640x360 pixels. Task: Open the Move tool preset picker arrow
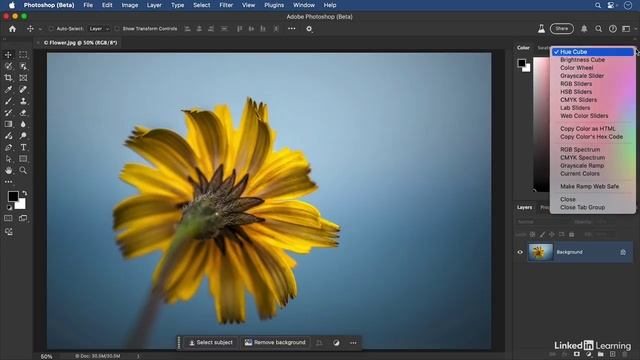[40, 29]
